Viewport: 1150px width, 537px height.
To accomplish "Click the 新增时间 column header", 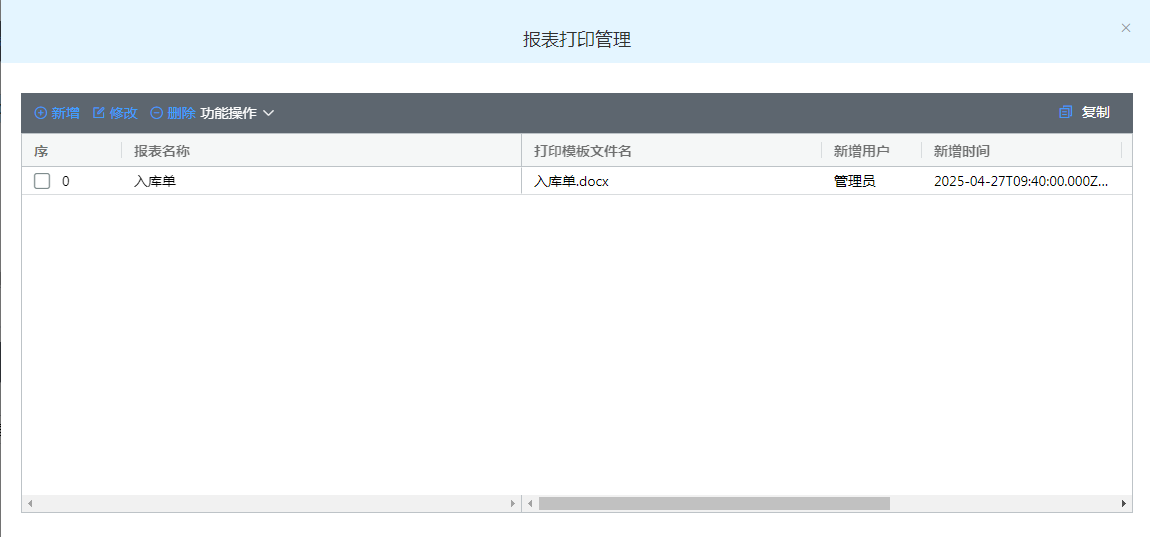I will click(962, 151).
